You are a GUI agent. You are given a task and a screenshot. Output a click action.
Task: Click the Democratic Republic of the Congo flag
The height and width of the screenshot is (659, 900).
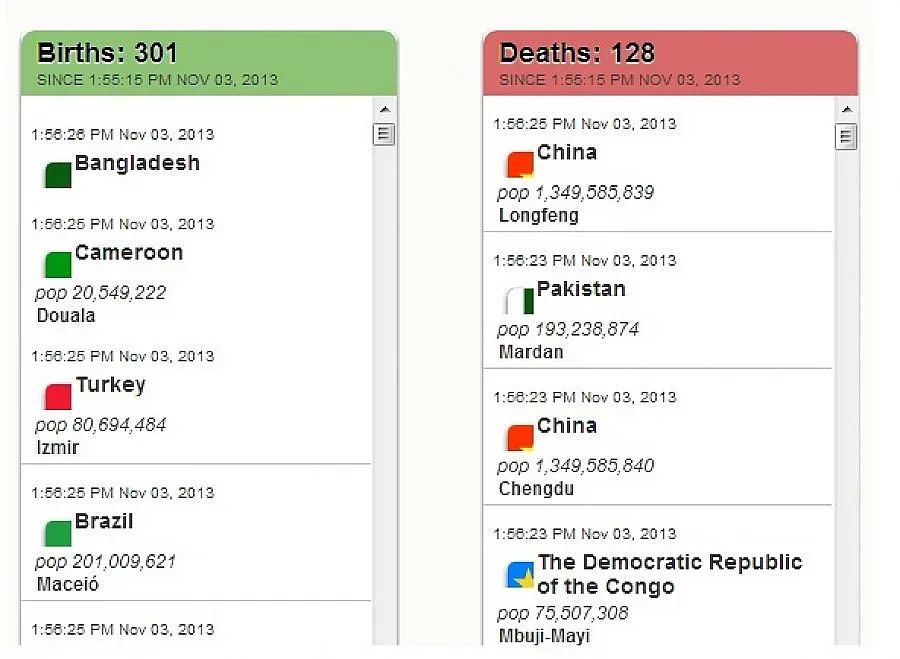pos(520,575)
